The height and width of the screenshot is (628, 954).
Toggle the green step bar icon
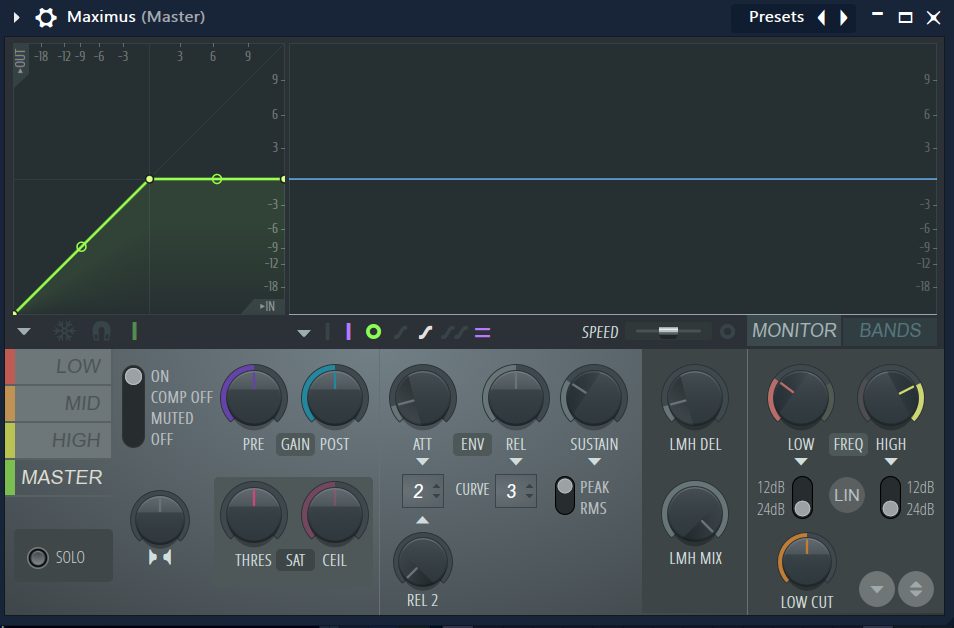coord(134,331)
